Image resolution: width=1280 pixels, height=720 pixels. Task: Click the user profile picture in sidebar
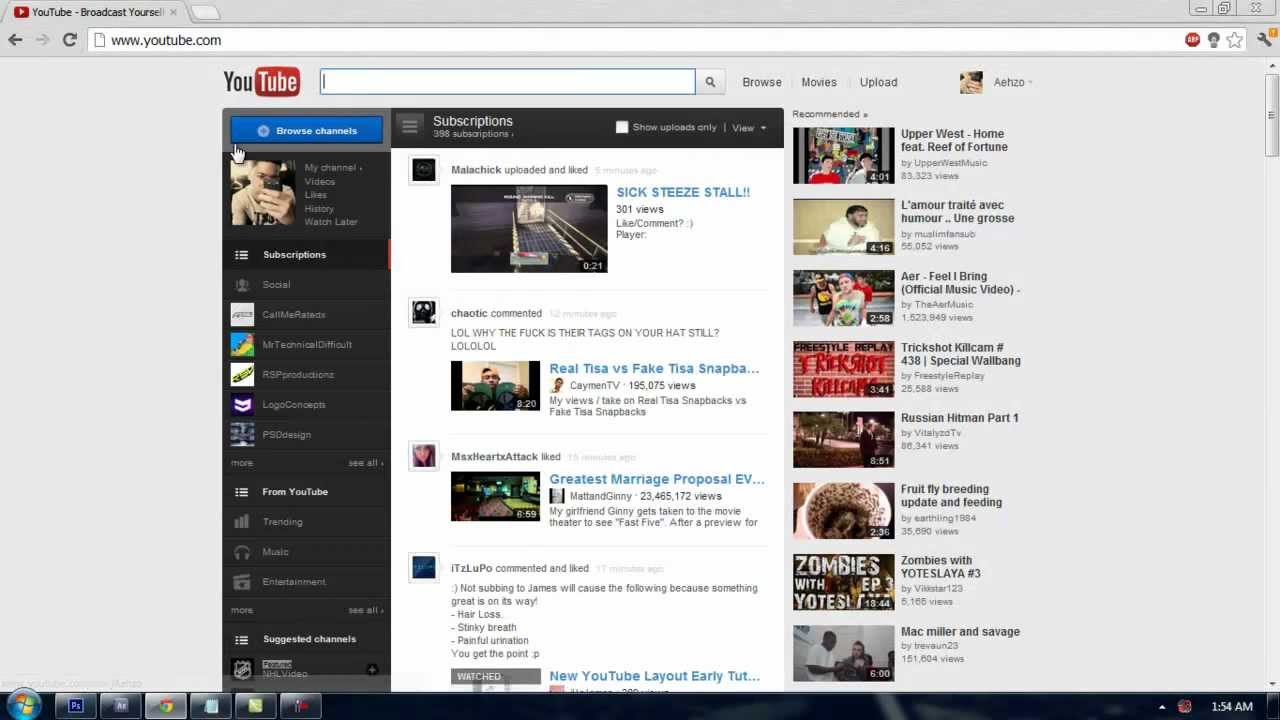[263, 191]
